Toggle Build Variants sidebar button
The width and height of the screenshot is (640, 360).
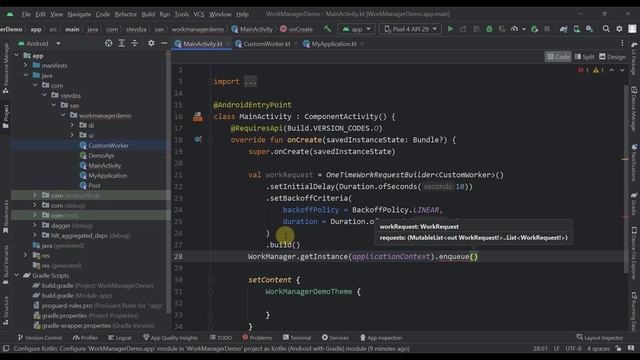click(6, 265)
